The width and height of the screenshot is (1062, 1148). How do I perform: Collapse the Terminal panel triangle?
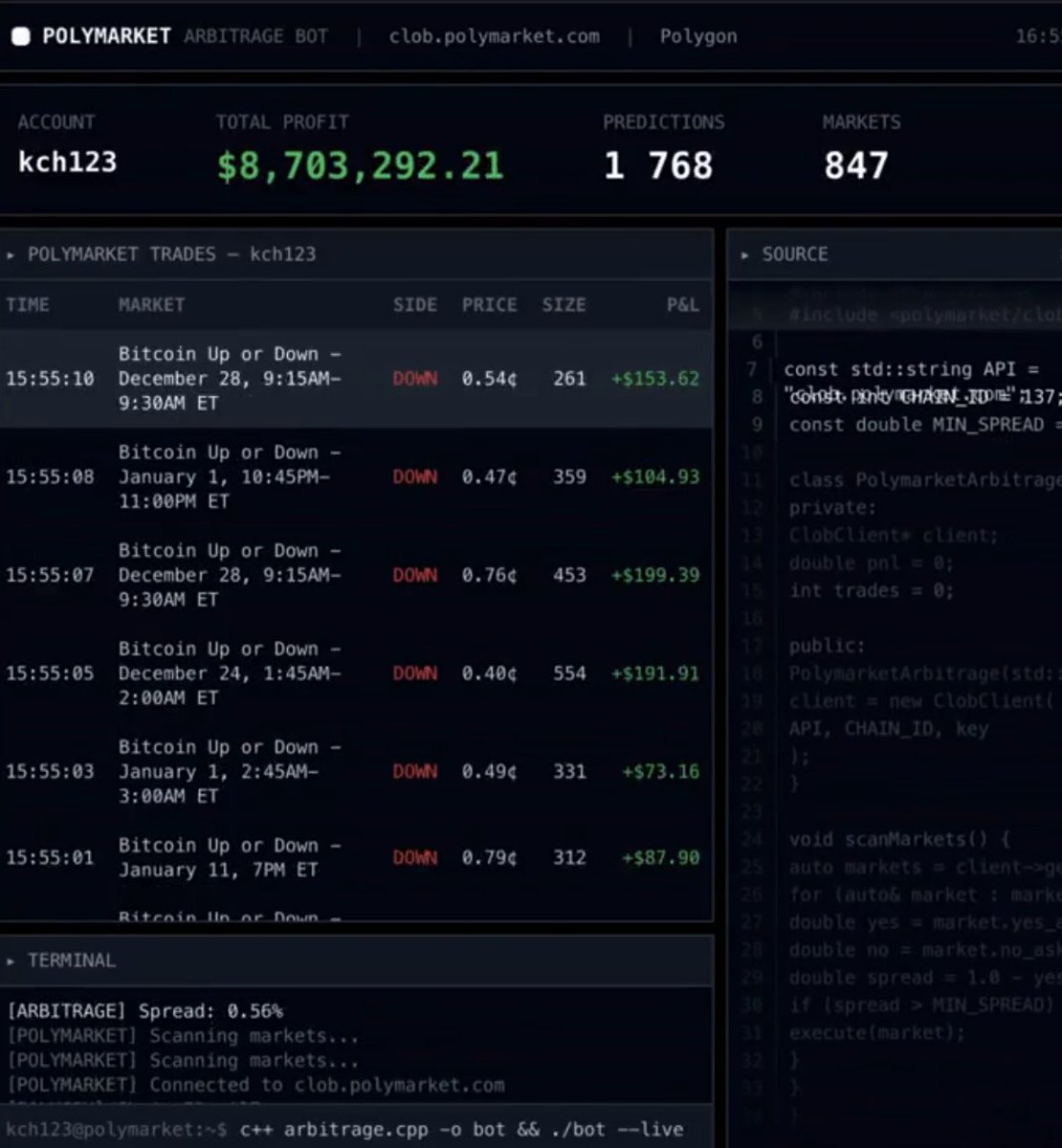coord(11,960)
